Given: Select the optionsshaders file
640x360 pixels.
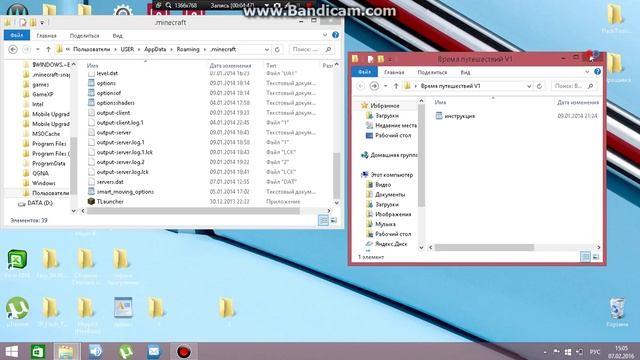Looking at the screenshot, I should (x=116, y=103).
